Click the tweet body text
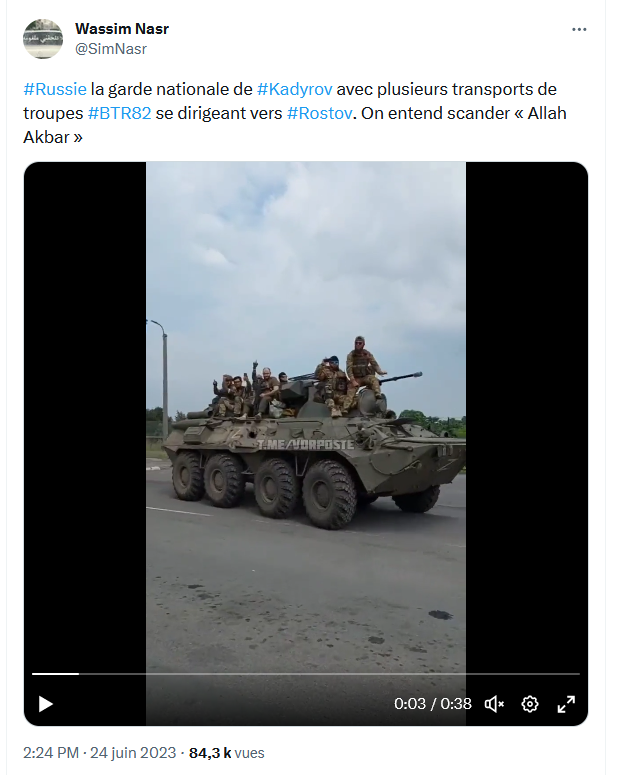 pos(295,113)
